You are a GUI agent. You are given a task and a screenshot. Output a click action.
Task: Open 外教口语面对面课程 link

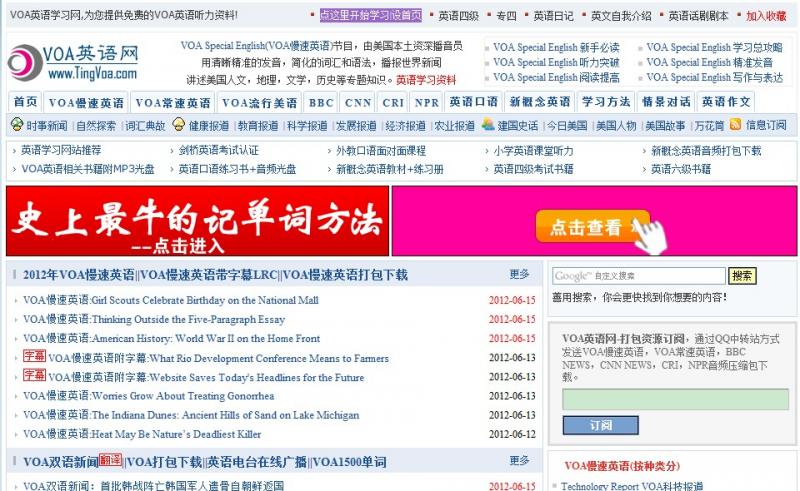tap(381, 151)
